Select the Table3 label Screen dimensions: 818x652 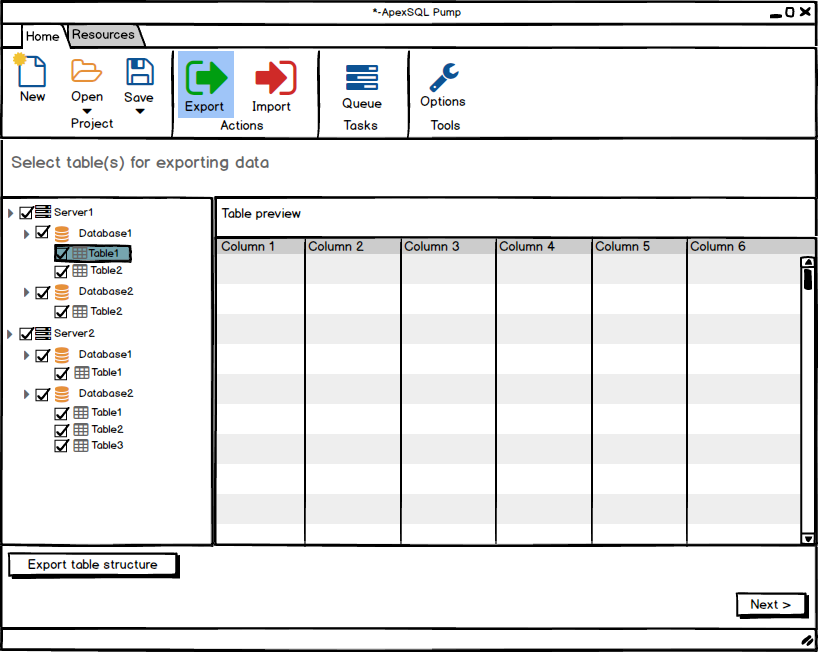[x=107, y=445]
